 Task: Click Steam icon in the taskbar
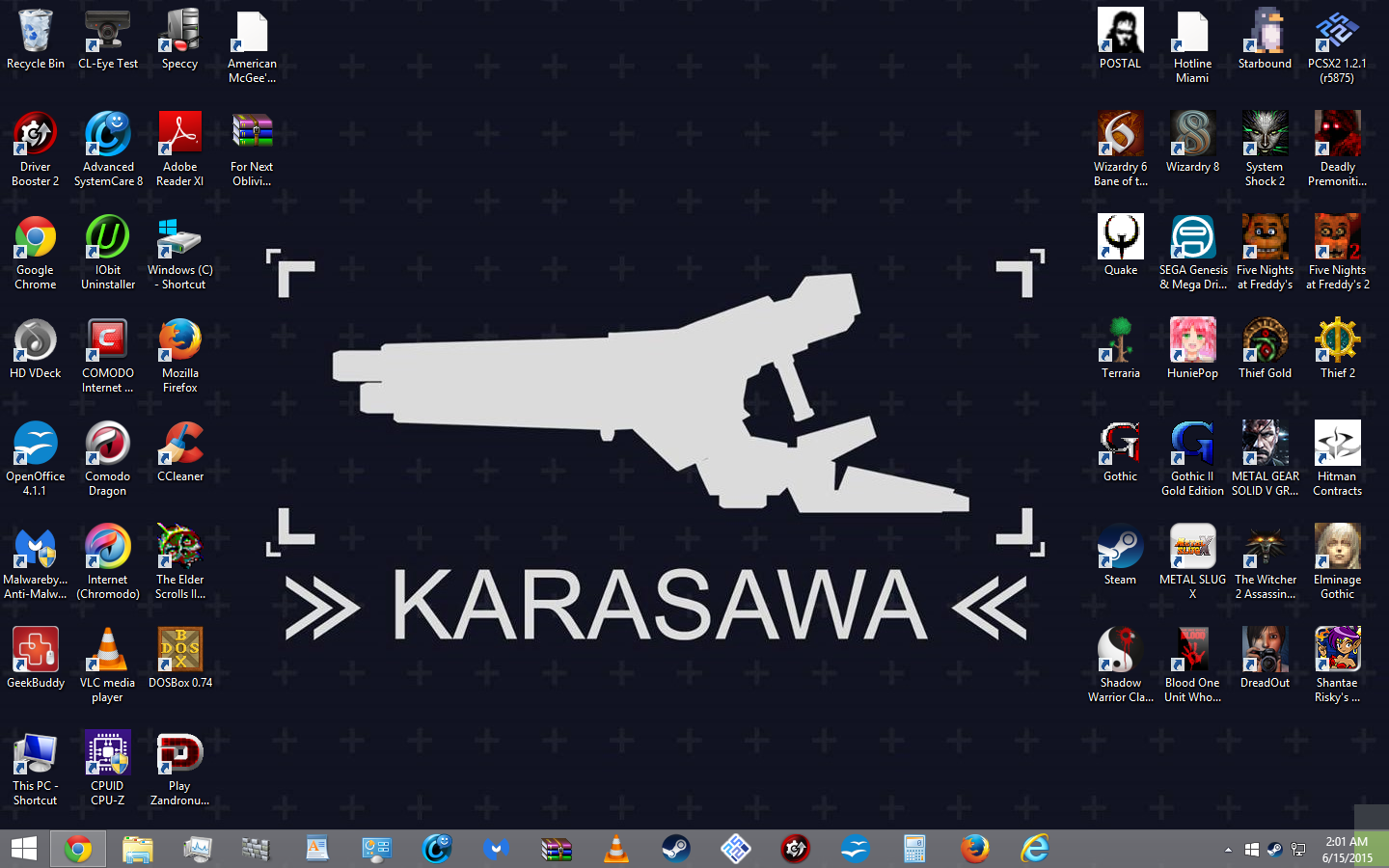point(675,849)
